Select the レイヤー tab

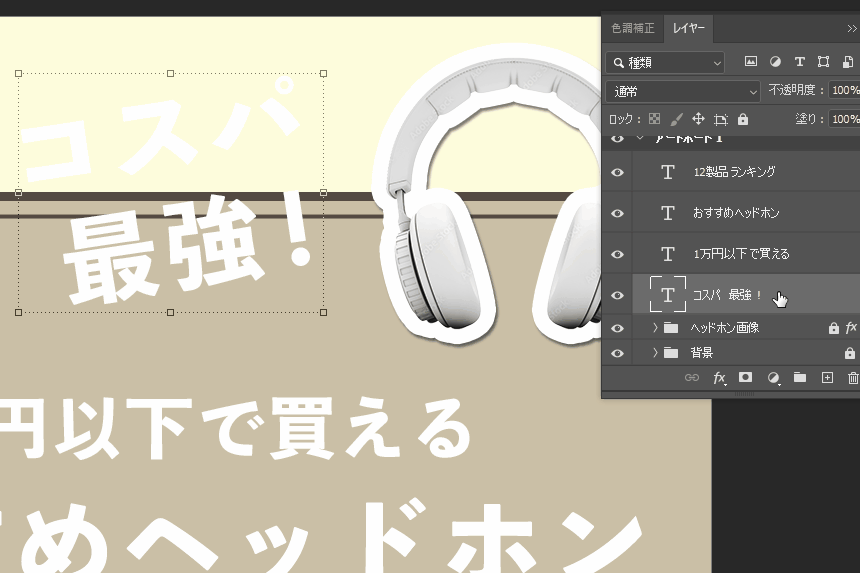coord(688,28)
